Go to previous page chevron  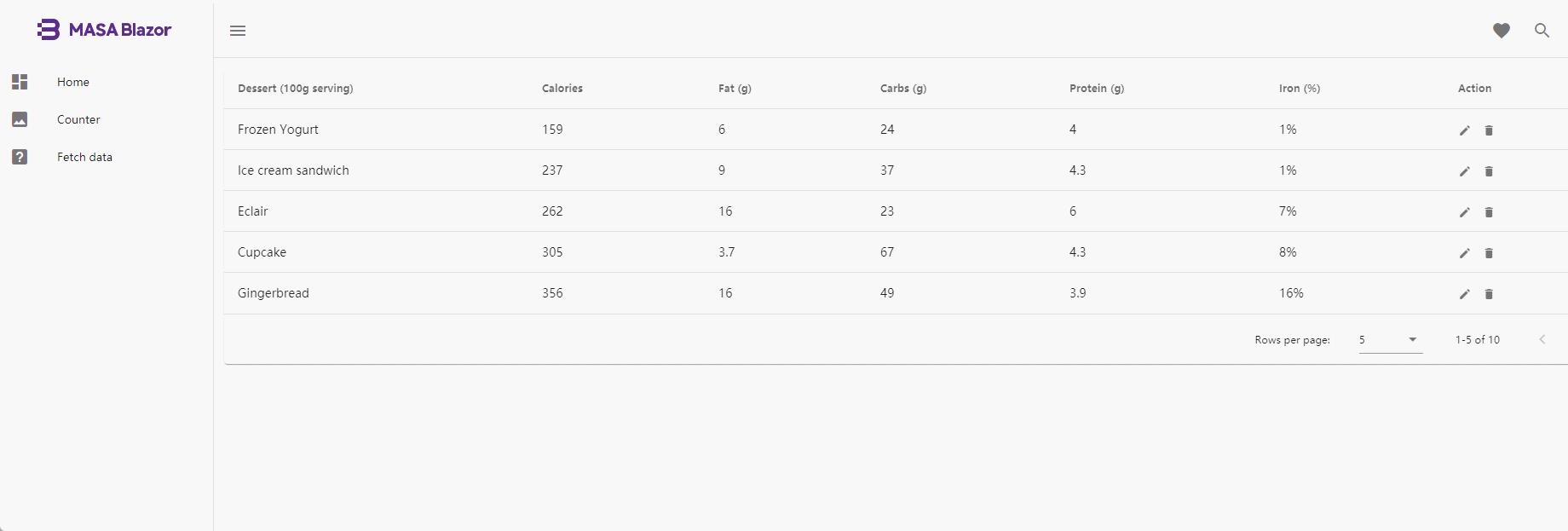point(1542,339)
